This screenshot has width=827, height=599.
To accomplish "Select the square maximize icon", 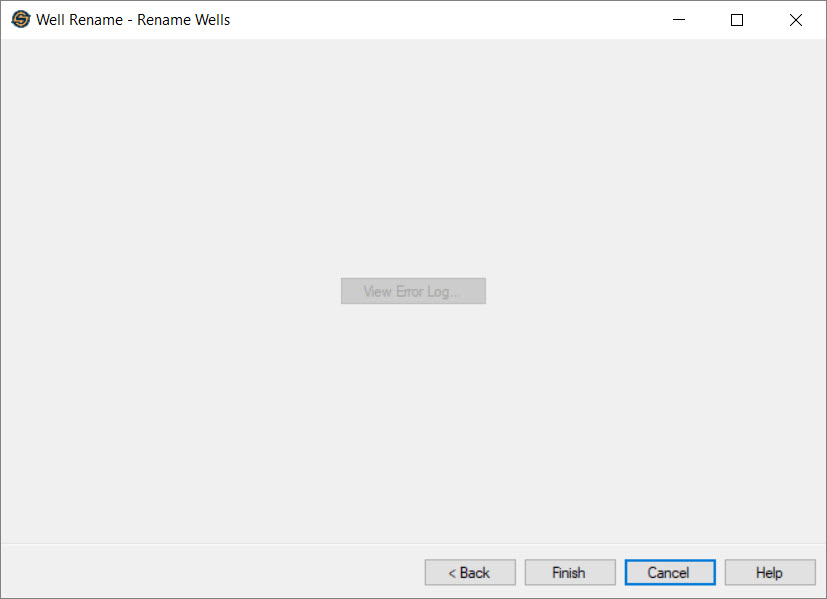I will 737,20.
